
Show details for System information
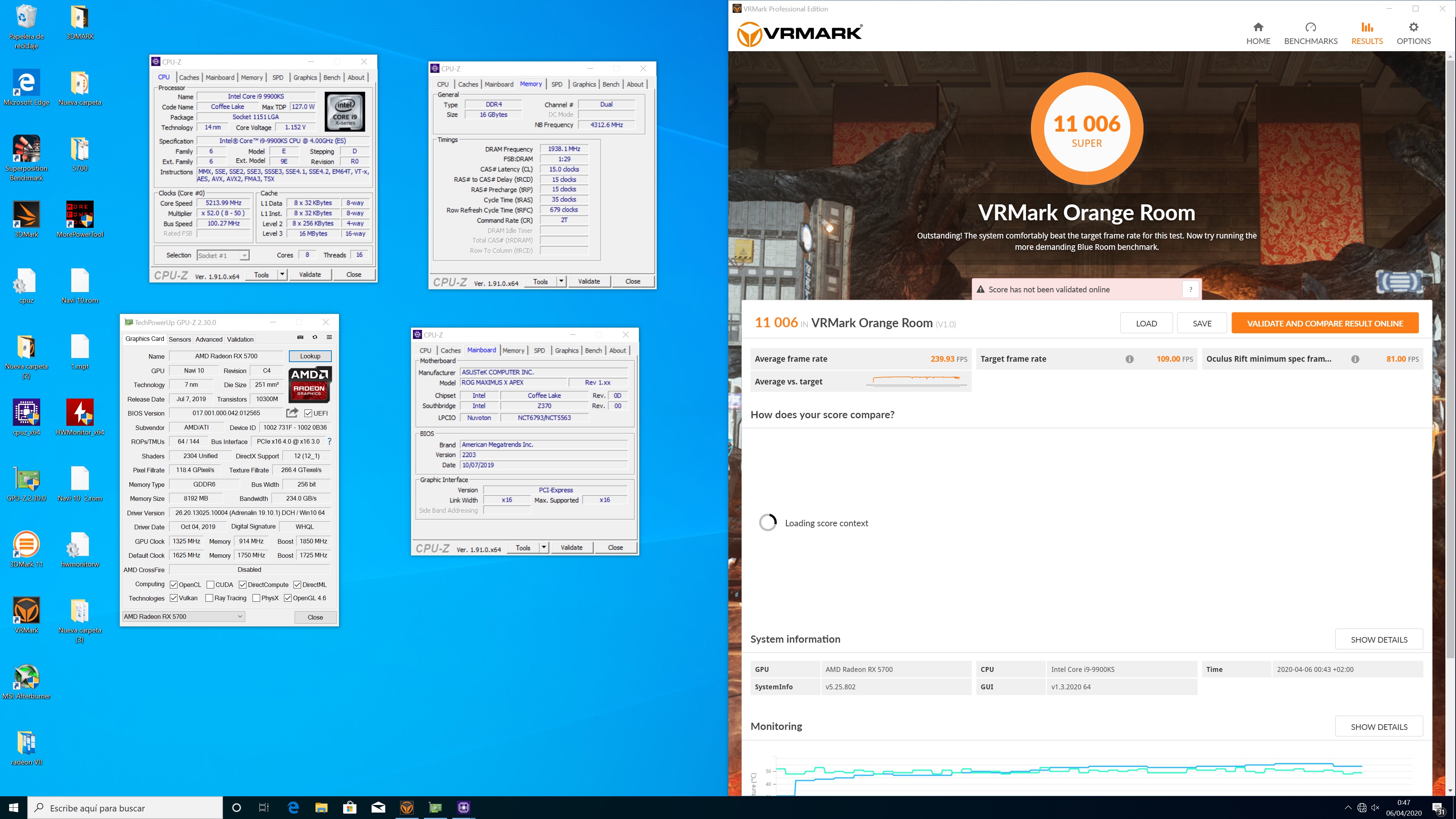click(x=1379, y=639)
